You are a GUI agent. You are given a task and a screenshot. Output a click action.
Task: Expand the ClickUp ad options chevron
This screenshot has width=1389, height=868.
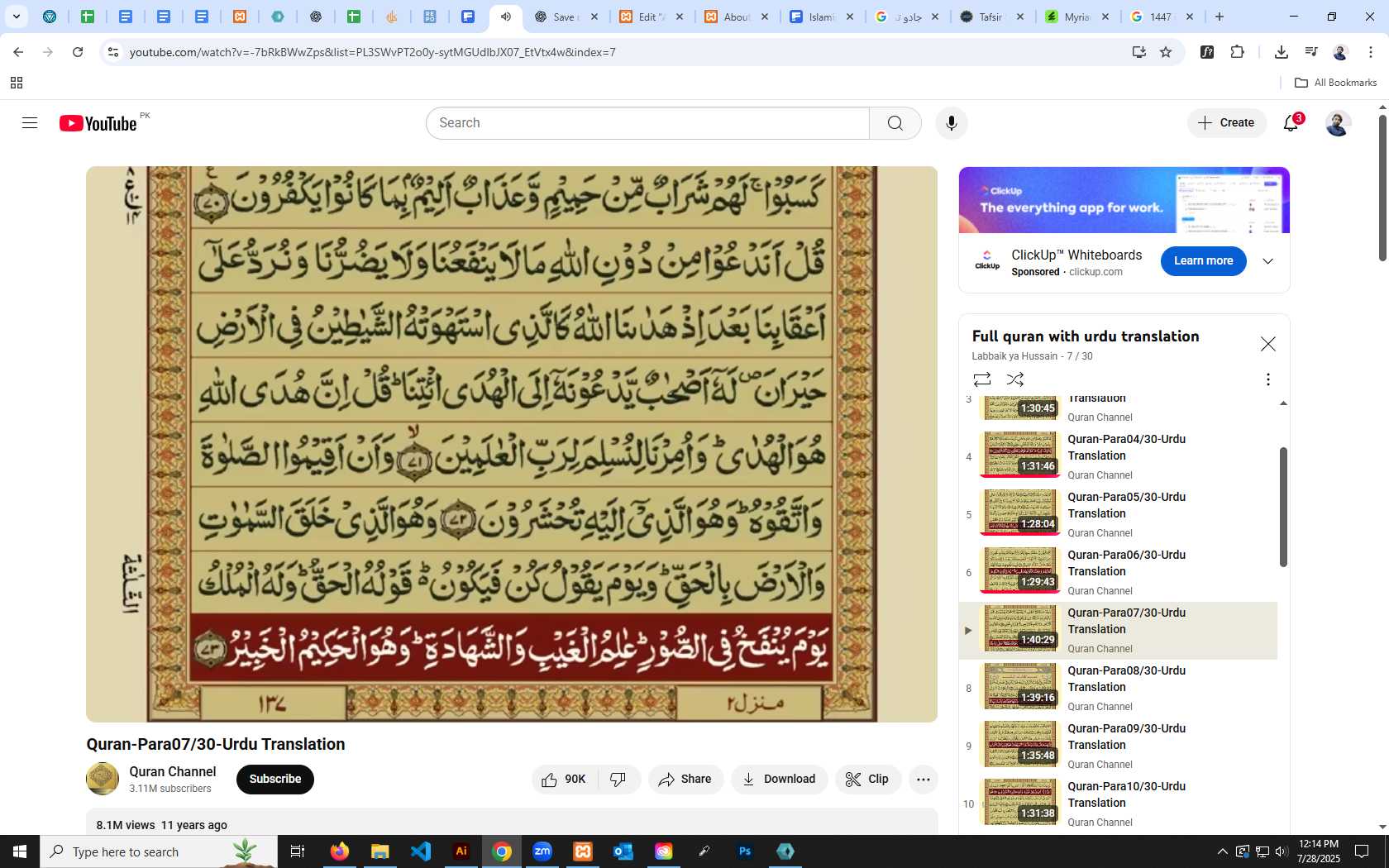(x=1267, y=261)
